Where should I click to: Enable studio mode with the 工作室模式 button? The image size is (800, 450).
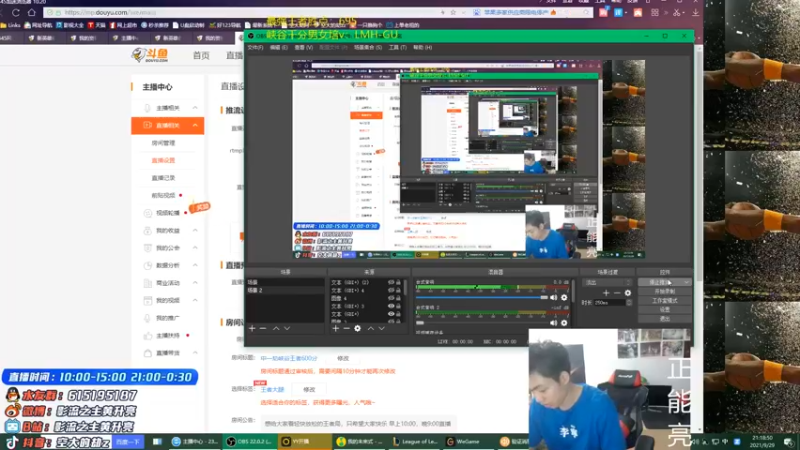(664, 301)
